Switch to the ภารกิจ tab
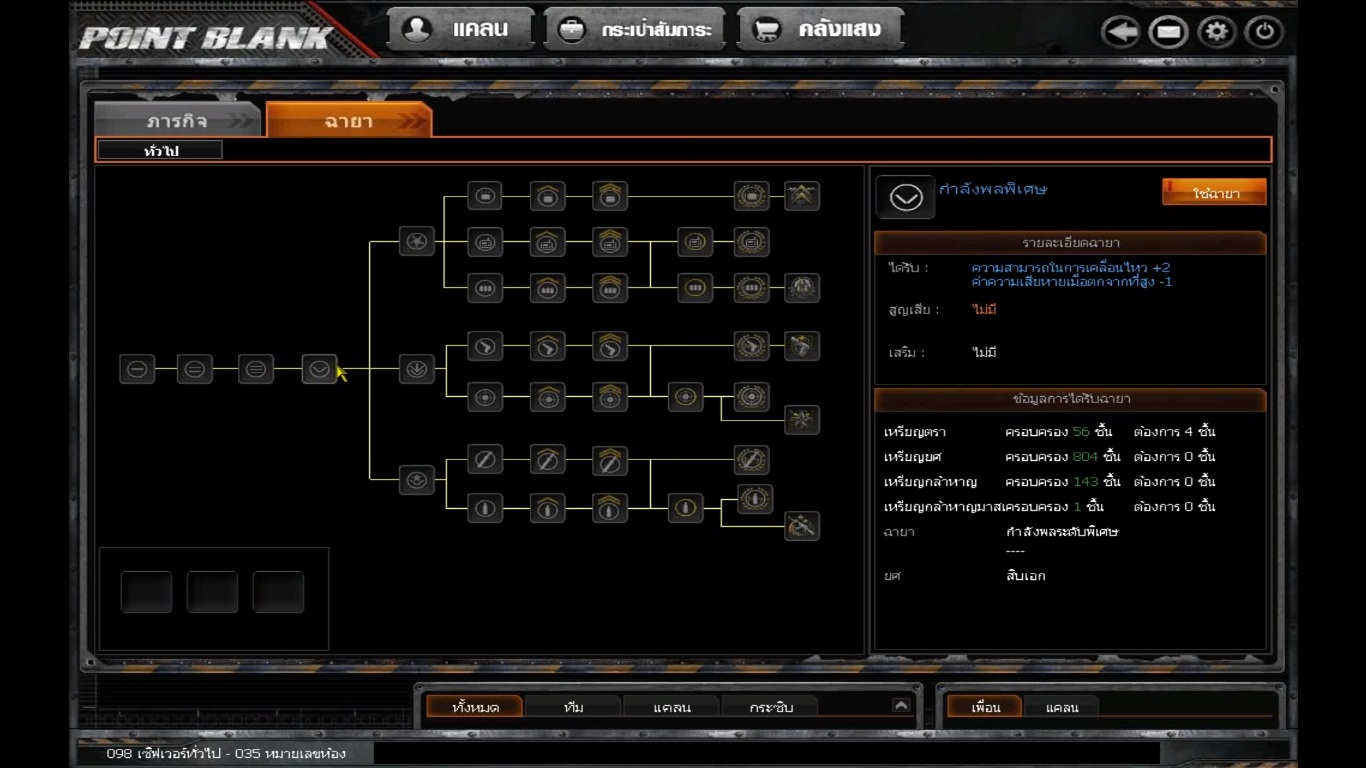This screenshot has width=1366, height=768. (x=178, y=121)
